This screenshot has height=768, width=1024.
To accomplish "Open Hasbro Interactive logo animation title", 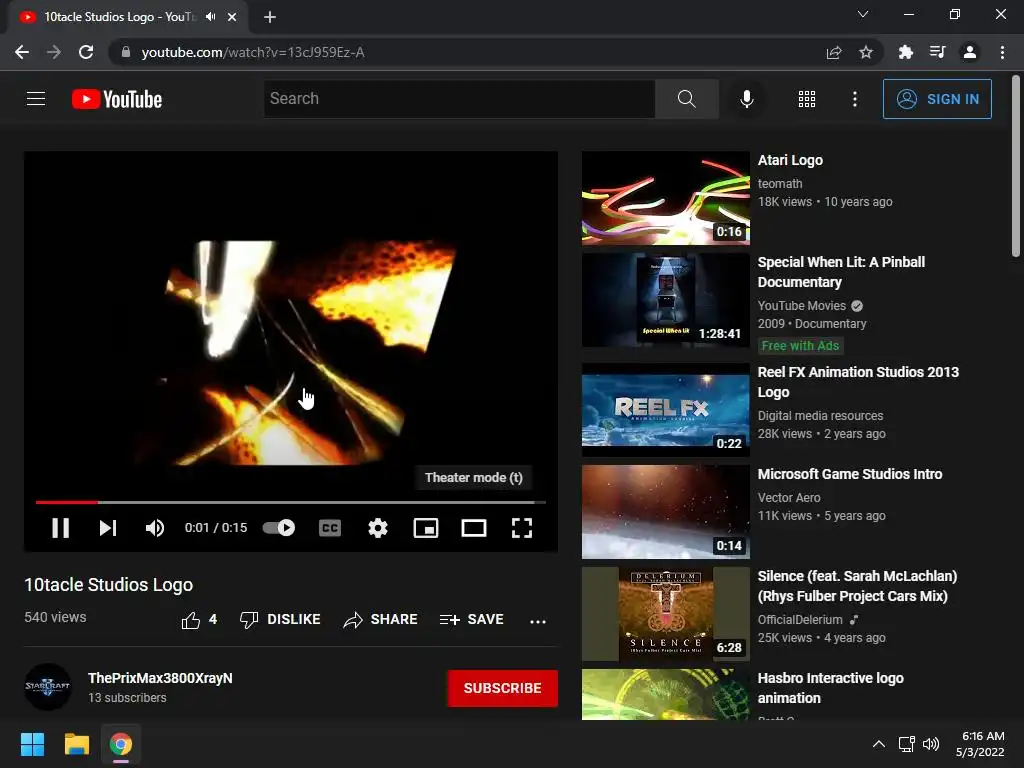I will pyautogui.click(x=830, y=688).
